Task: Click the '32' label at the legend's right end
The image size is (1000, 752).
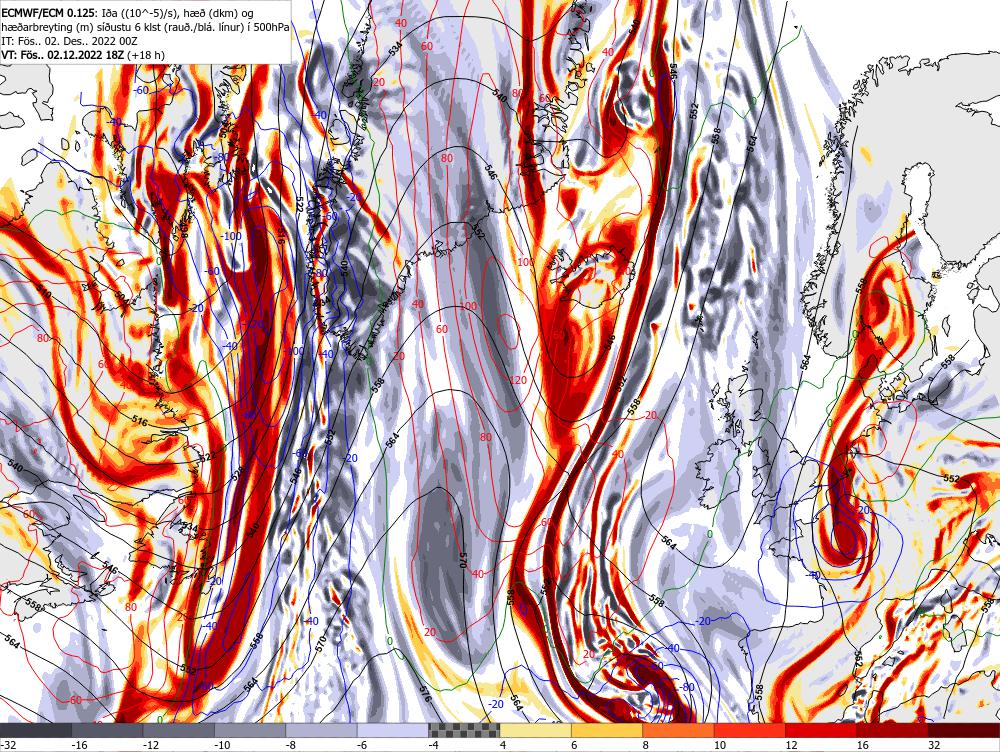Action: pyautogui.click(x=934, y=745)
